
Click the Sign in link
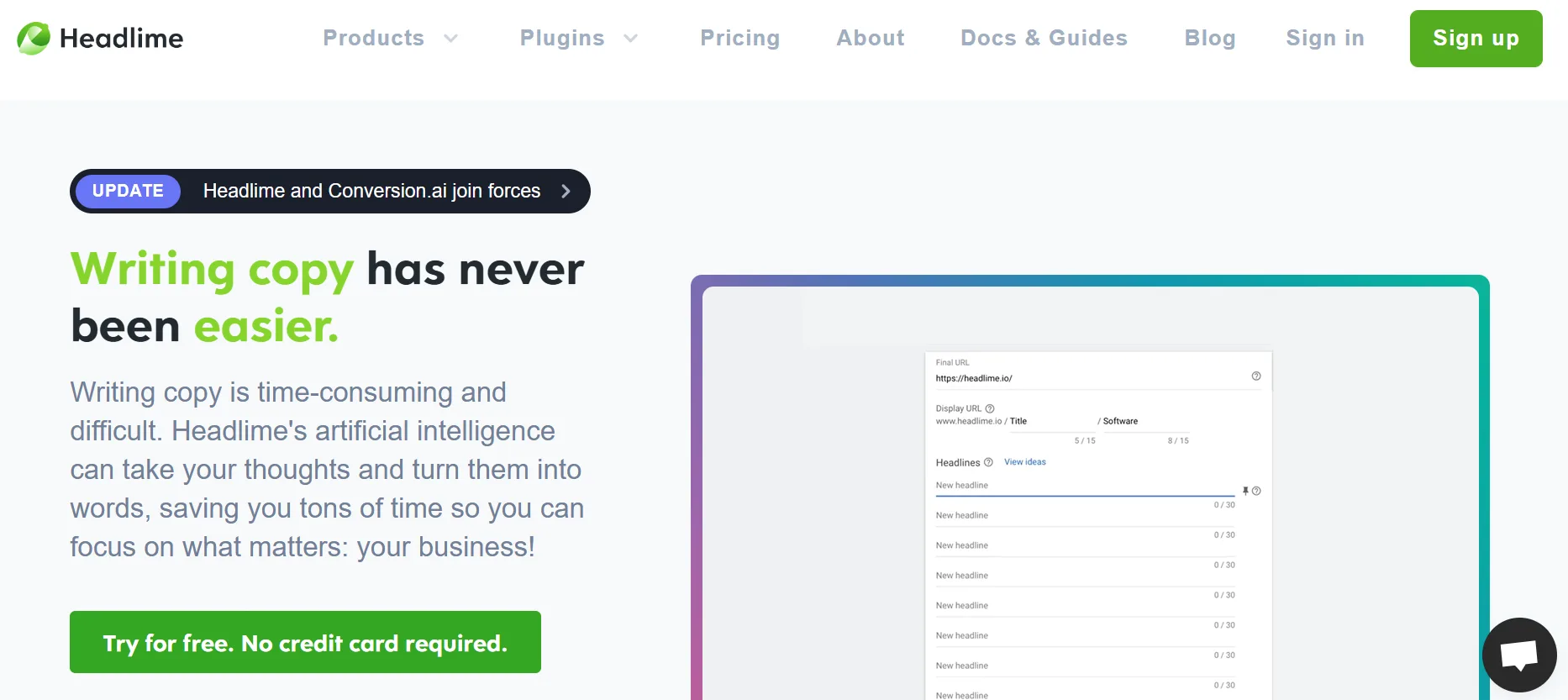(x=1324, y=39)
